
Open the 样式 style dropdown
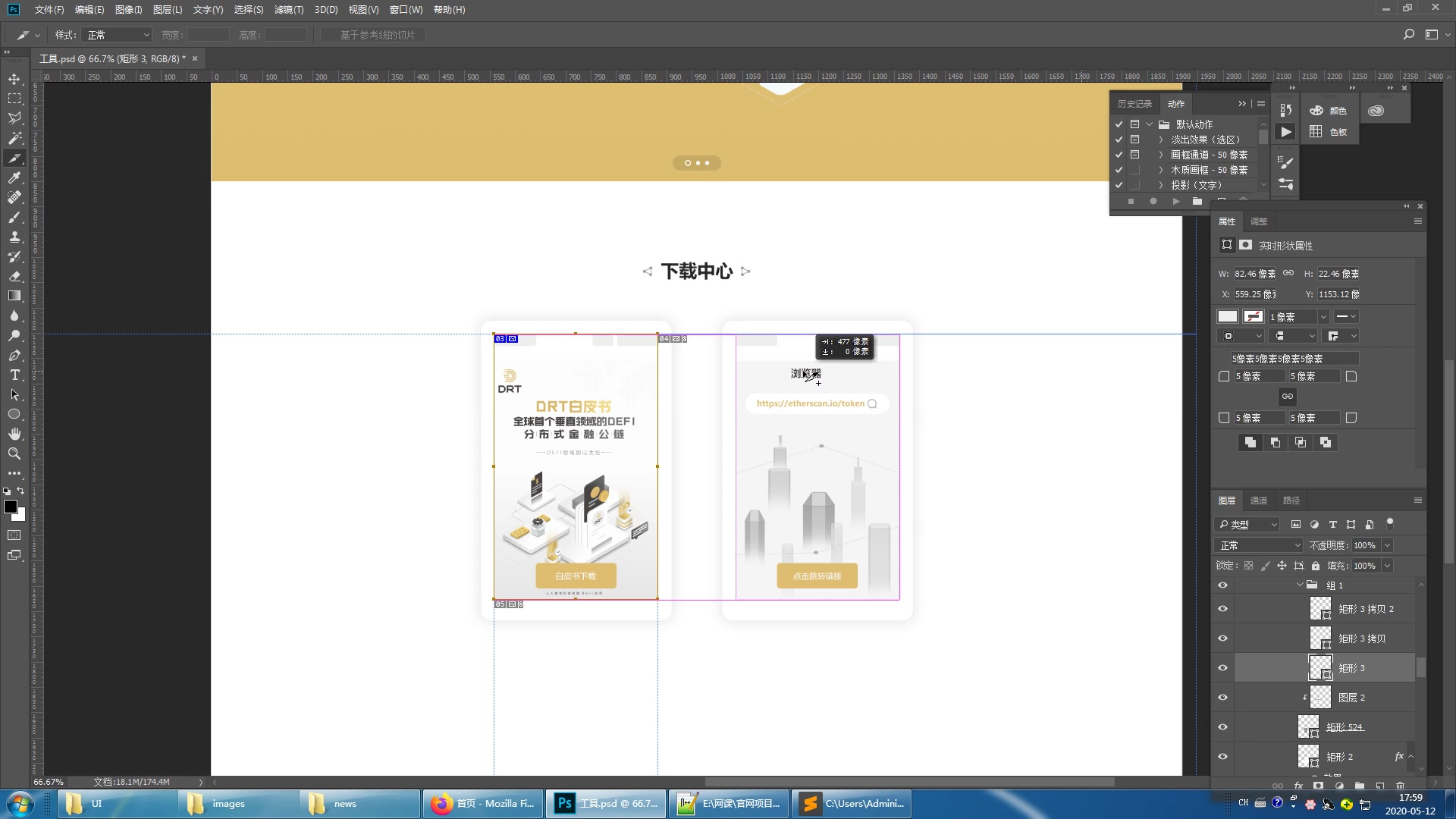[117, 35]
